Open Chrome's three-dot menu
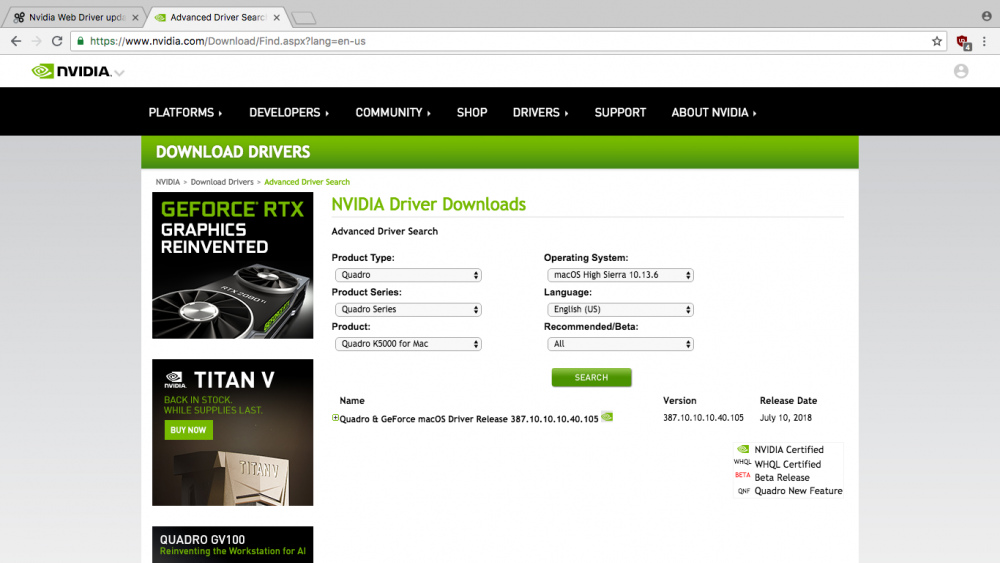 click(984, 41)
